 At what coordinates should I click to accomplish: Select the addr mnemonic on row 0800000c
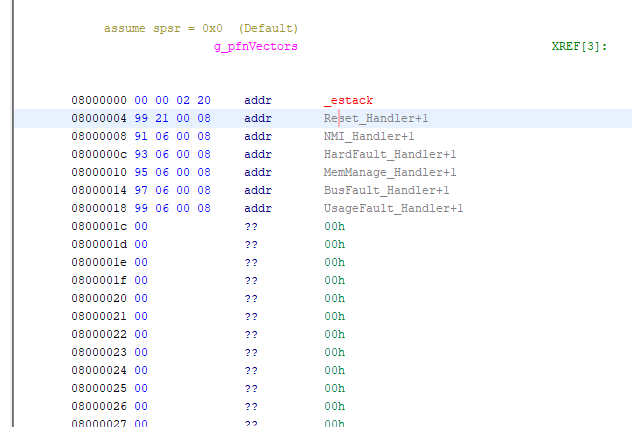coord(257,155)
